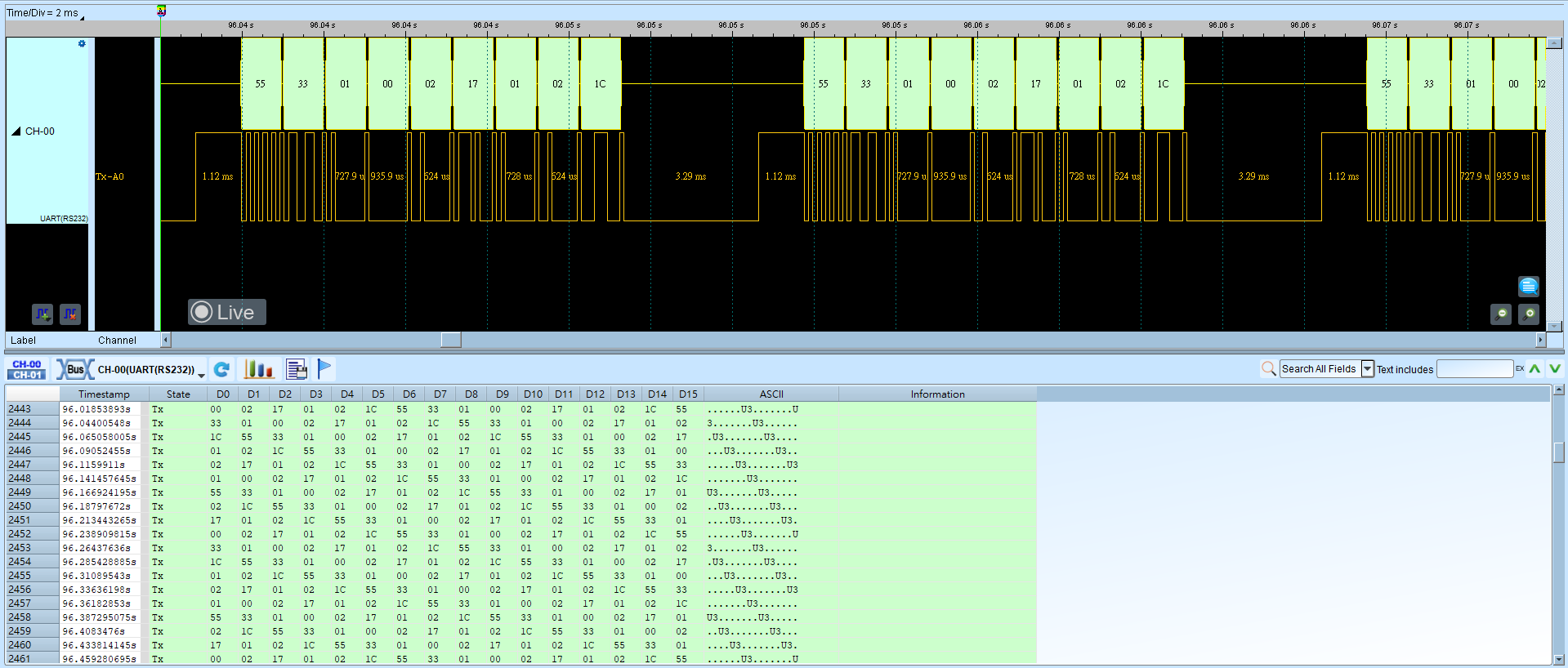The height and width of the screenshot is (668, 1568).
Task: Click the Bus icon in decode toolbar
Action: click(x=74, y=369)
